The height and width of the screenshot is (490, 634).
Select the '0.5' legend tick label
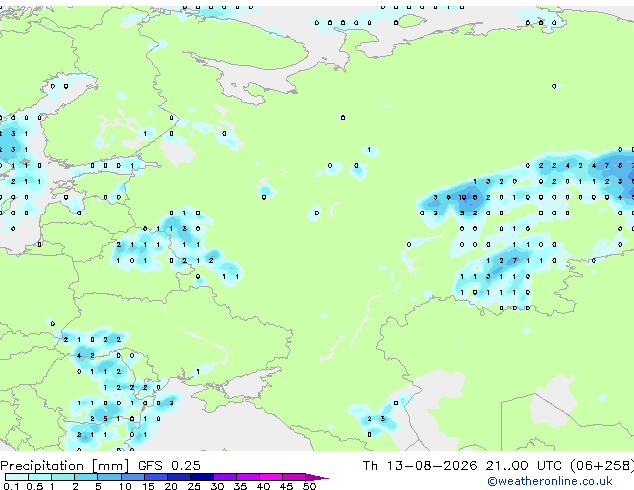tap(35, 486)
